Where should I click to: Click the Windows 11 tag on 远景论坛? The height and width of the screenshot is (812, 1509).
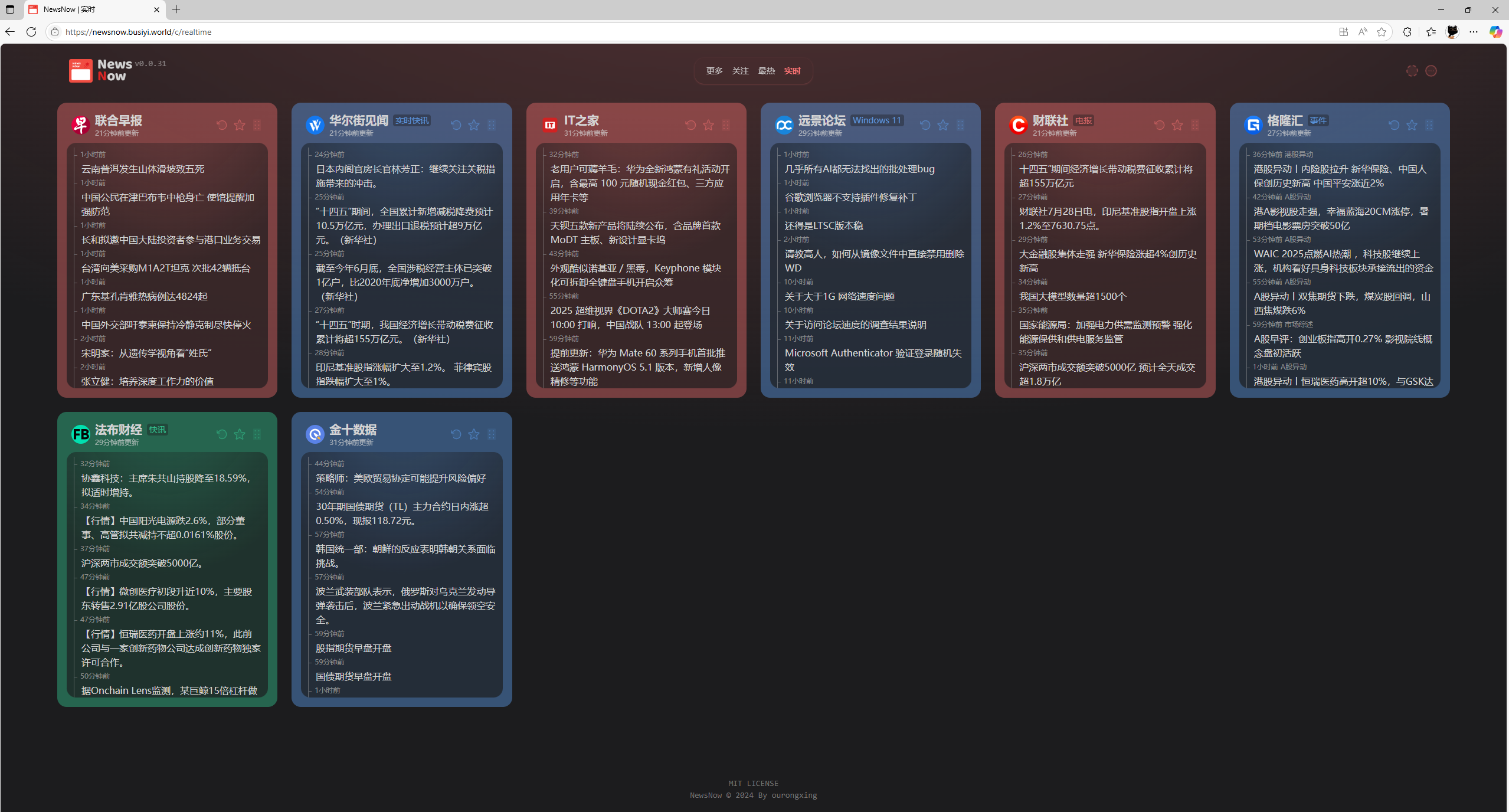click(877, 120)
